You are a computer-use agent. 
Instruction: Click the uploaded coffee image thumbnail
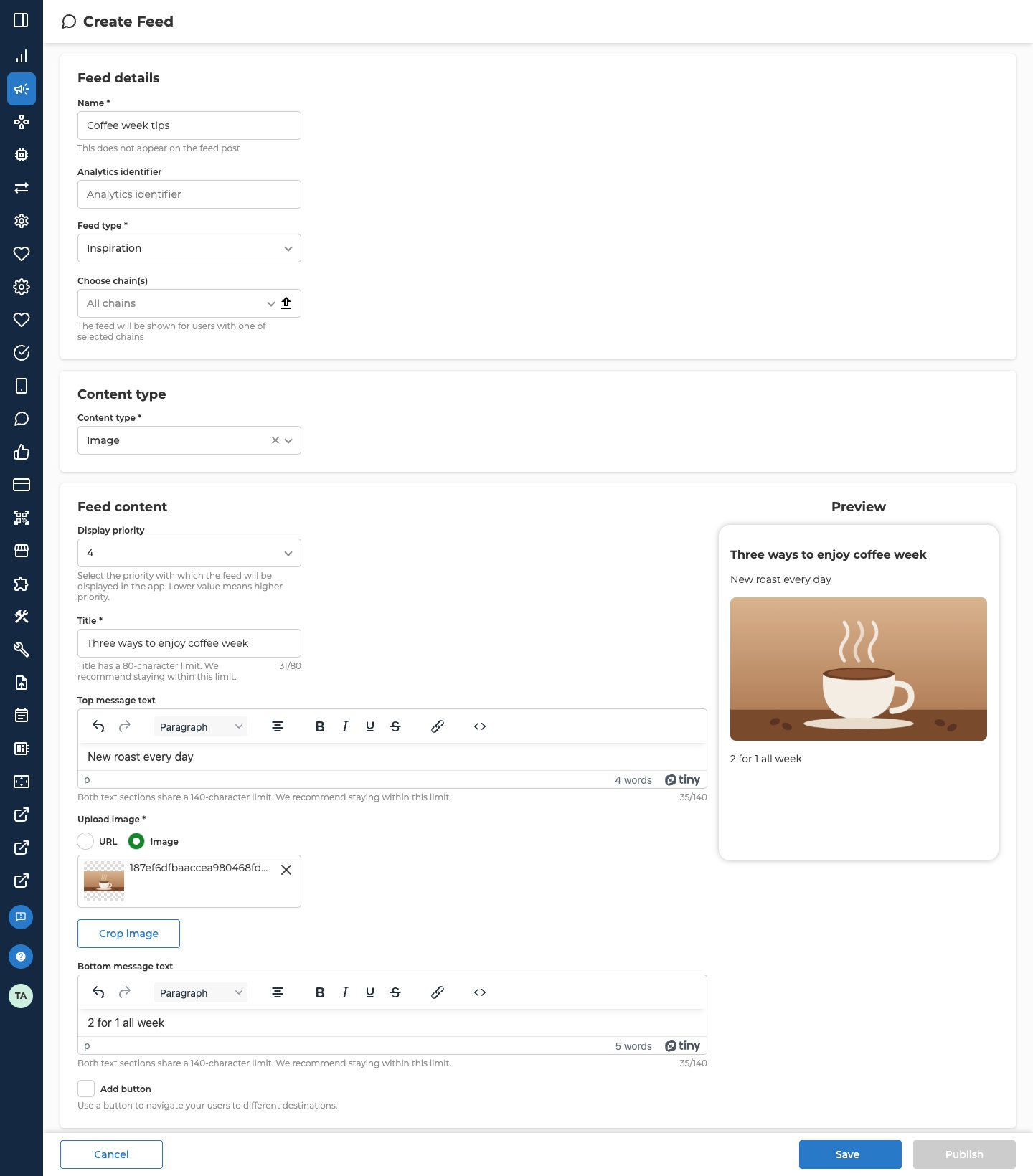click(x=104, y=881)
